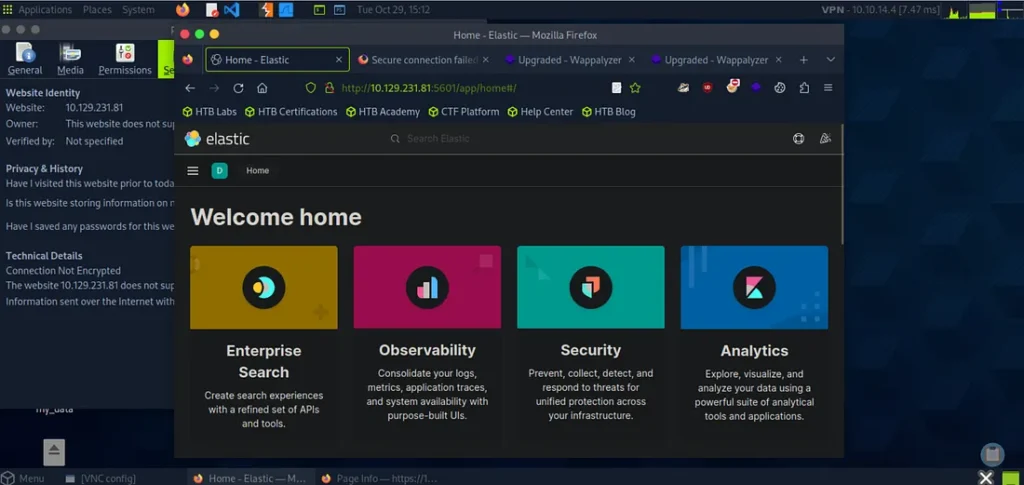Click the Analytics Kibana card icon
Image resolution: width=1024 pixels, height=485 pixels.
pyautogui.click(x=754, y=288)
